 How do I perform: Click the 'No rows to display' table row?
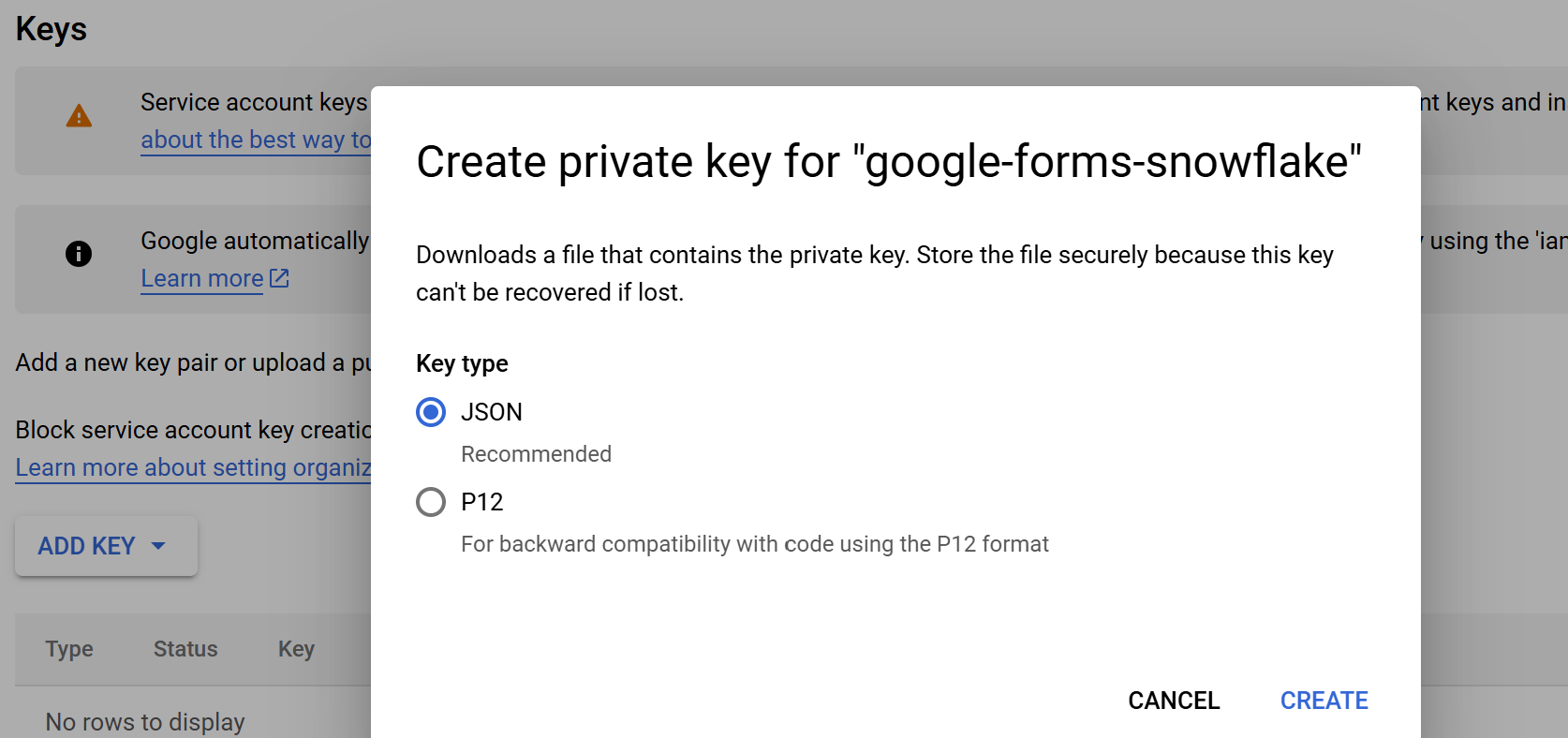[x=193, y=721]
